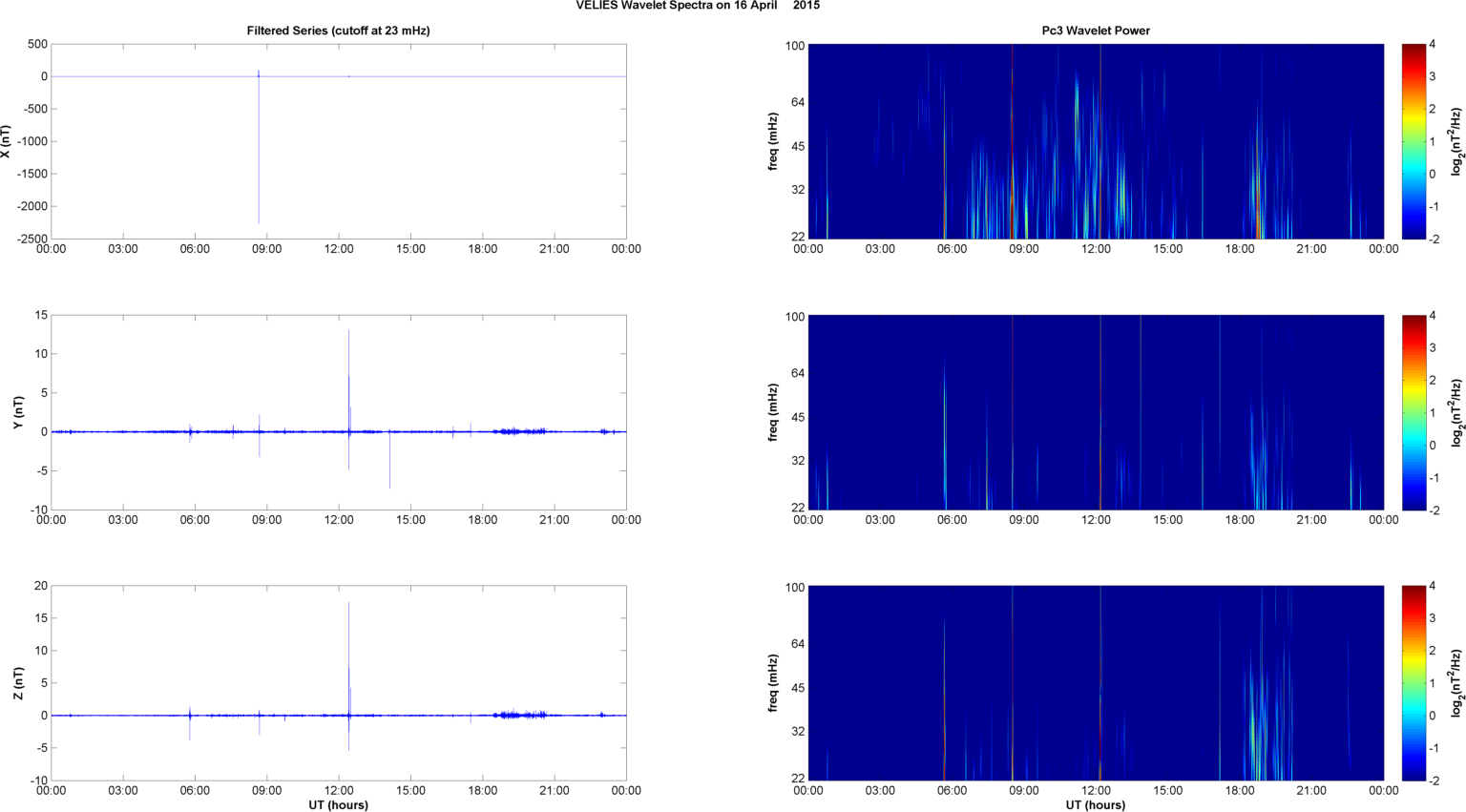The width and height of the screenshot is (1466, 812).
Task: Select the Y (nT) axis label
Action: (18, 412)
